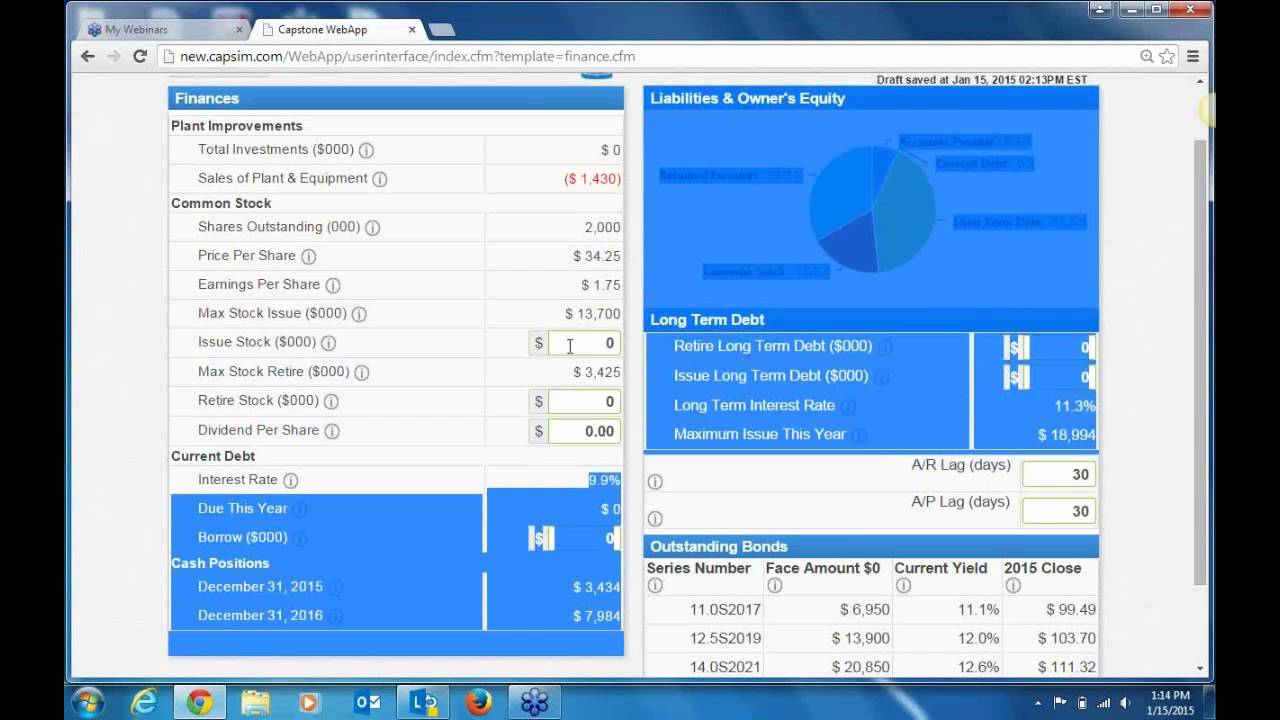
Task: Open info icon for Sales of Plant & Equipment
Action: coord(379,179)
